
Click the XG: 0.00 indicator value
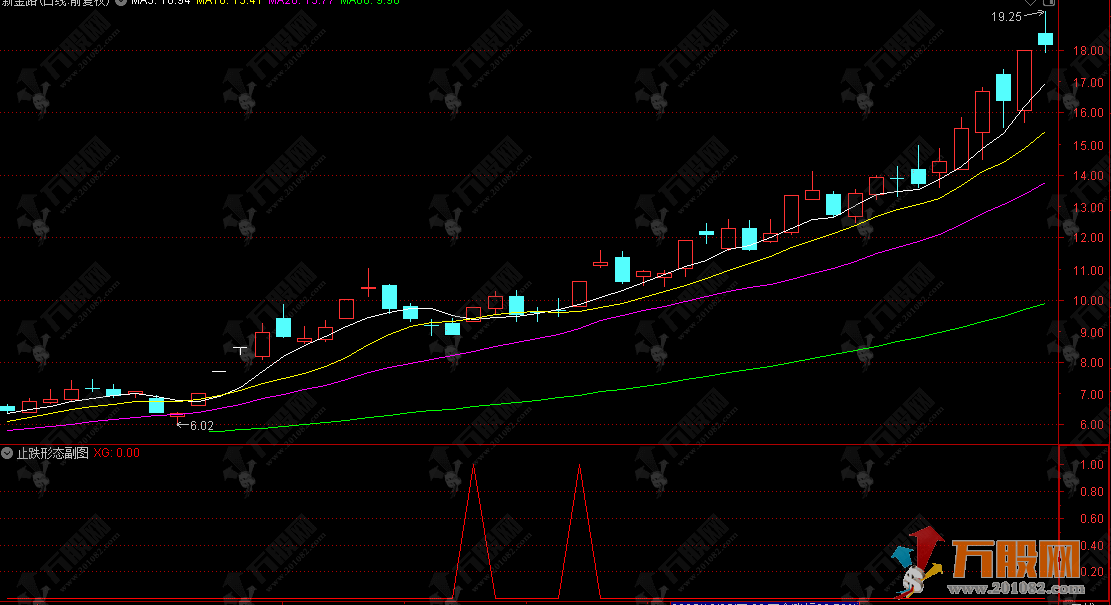tap(117, 453)
